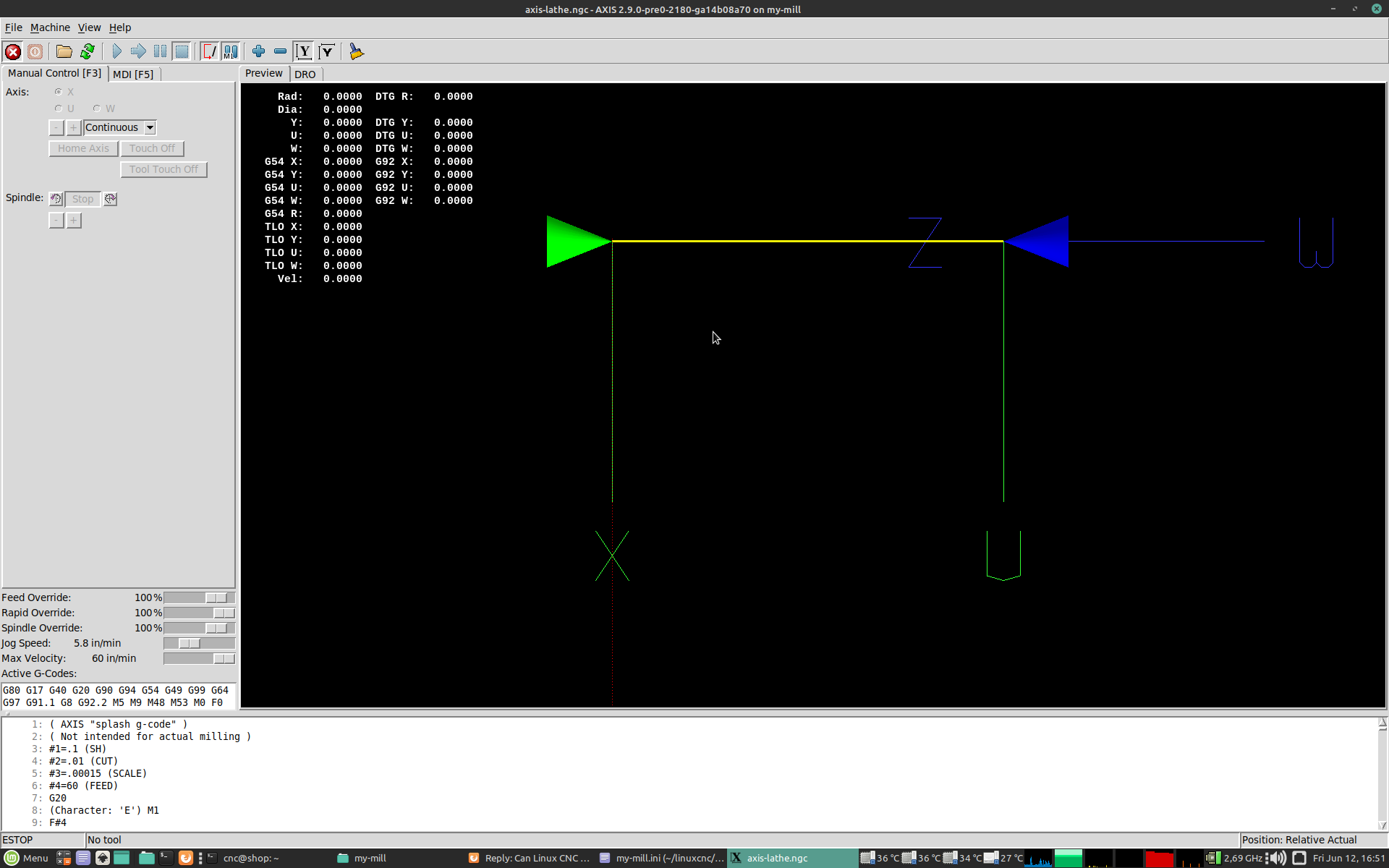Open the Machine menu
1389x868 pixels.
[x=50, y=27]
